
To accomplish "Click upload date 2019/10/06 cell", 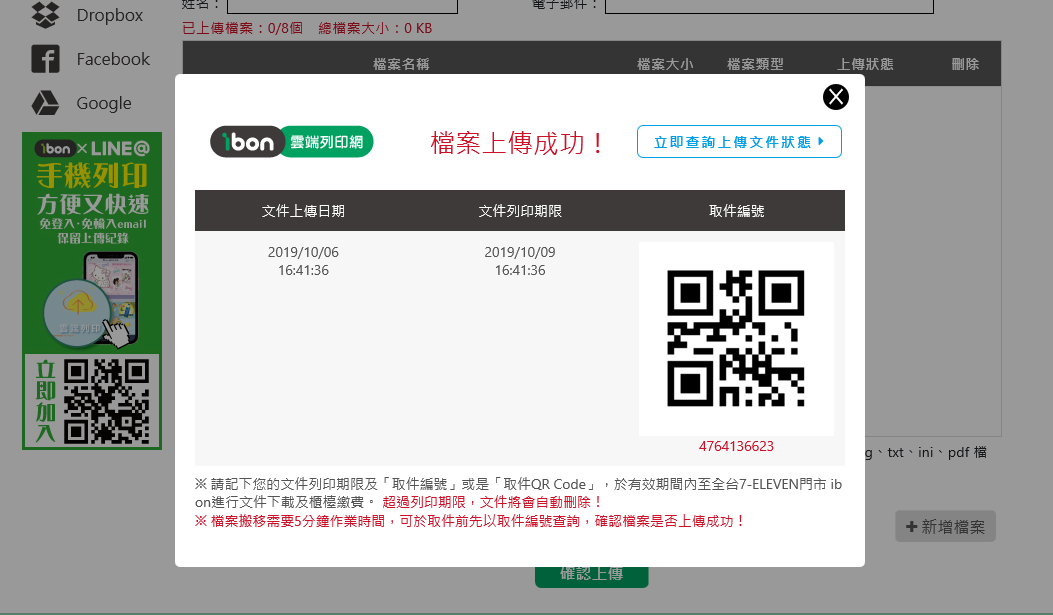I will click(x=303, y=261).
